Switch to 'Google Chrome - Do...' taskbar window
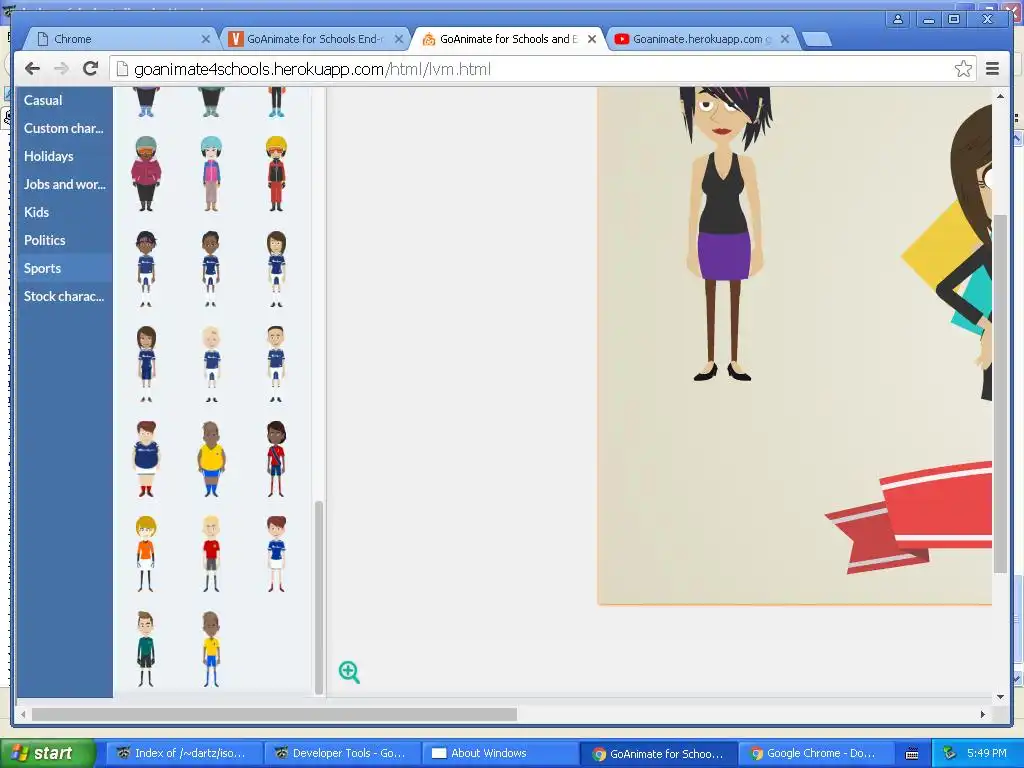Image resolution: width=1024 pixels, height=768 pixels. [x=816, y=754]
